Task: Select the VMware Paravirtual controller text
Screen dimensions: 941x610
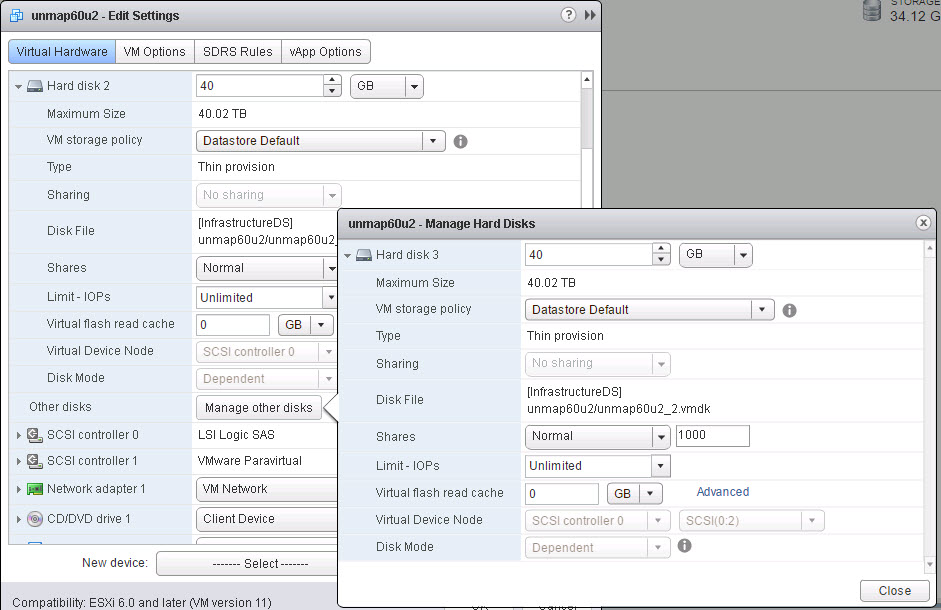Action: tap(250, 461)
